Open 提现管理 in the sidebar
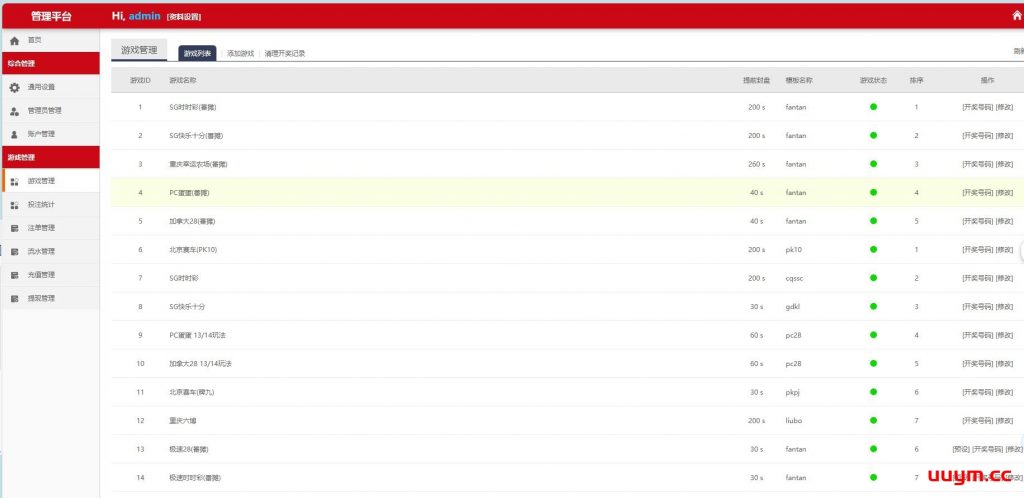 [x=41, y=298]
